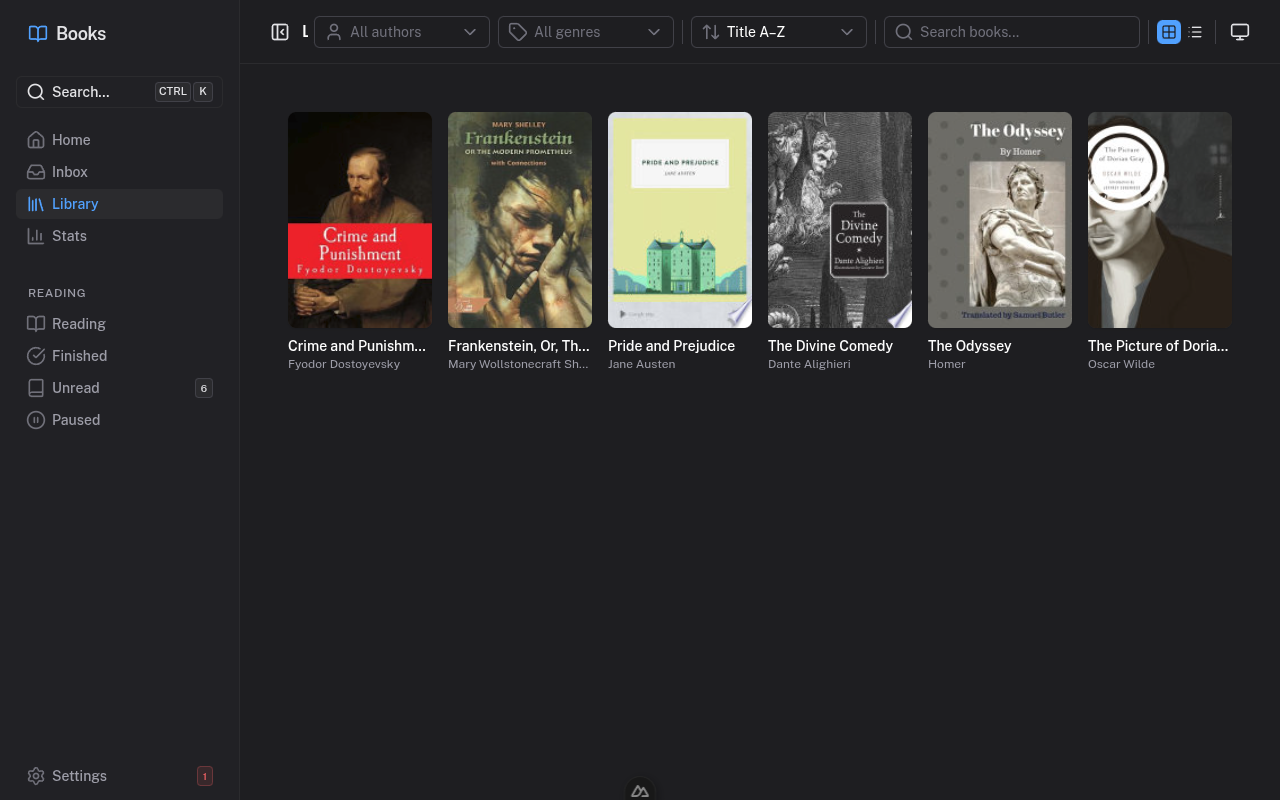1280x800 pixels.
Task: Open Settings with notification badge
Action: (79, 776)
